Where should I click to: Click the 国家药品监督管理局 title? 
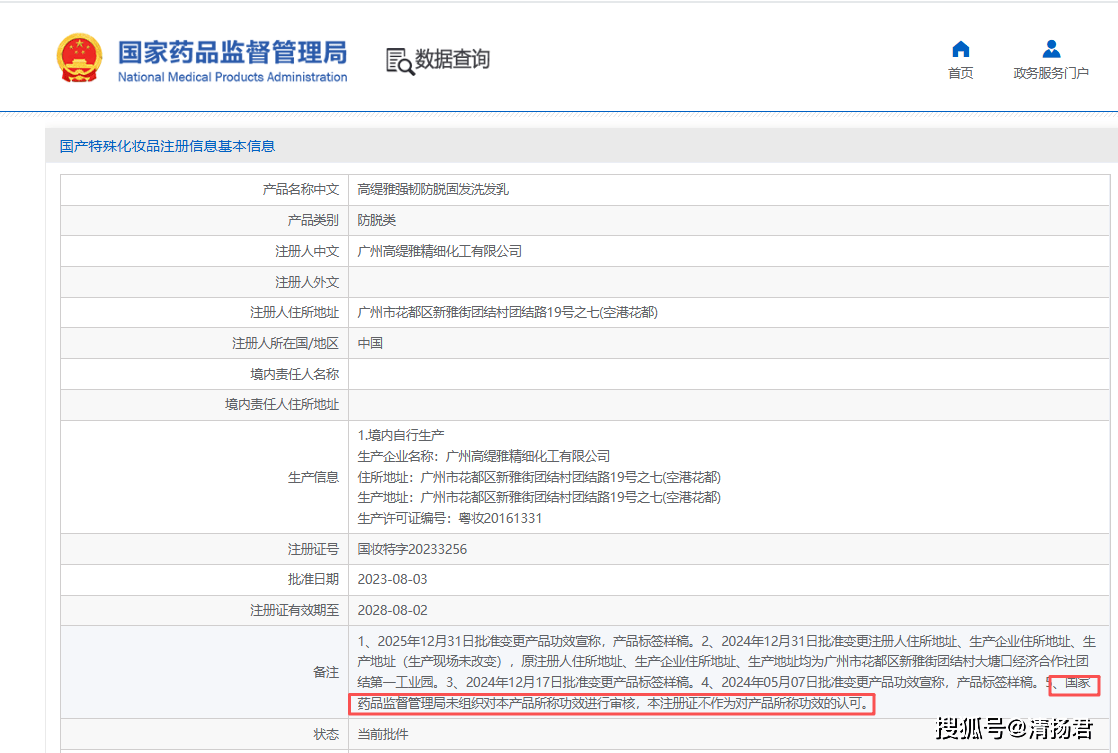point(232,52)
